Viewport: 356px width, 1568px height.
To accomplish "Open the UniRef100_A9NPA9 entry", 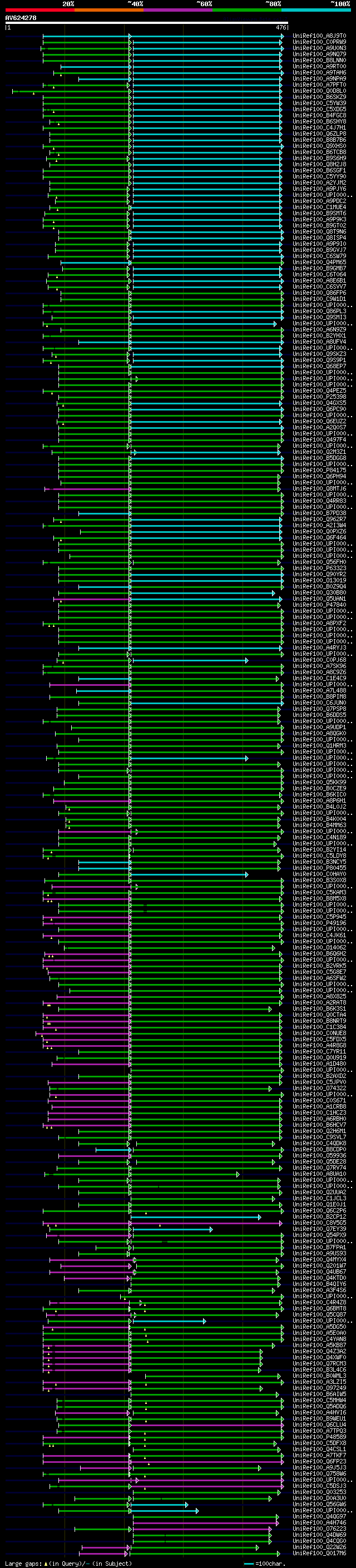I will click(x=319, y=78).
